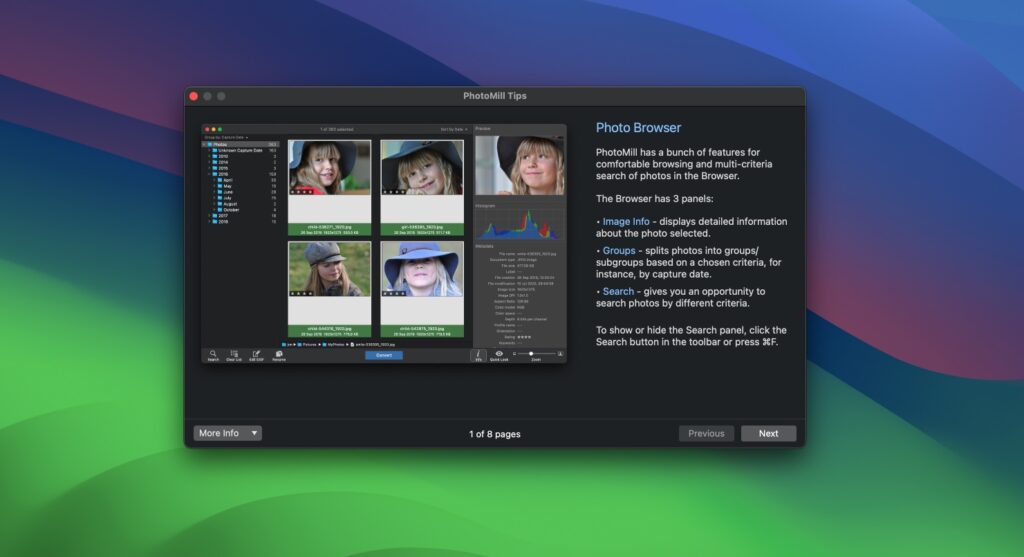
Task: Click the Zoom slider knob in tip screenshot
Action: 531,353
